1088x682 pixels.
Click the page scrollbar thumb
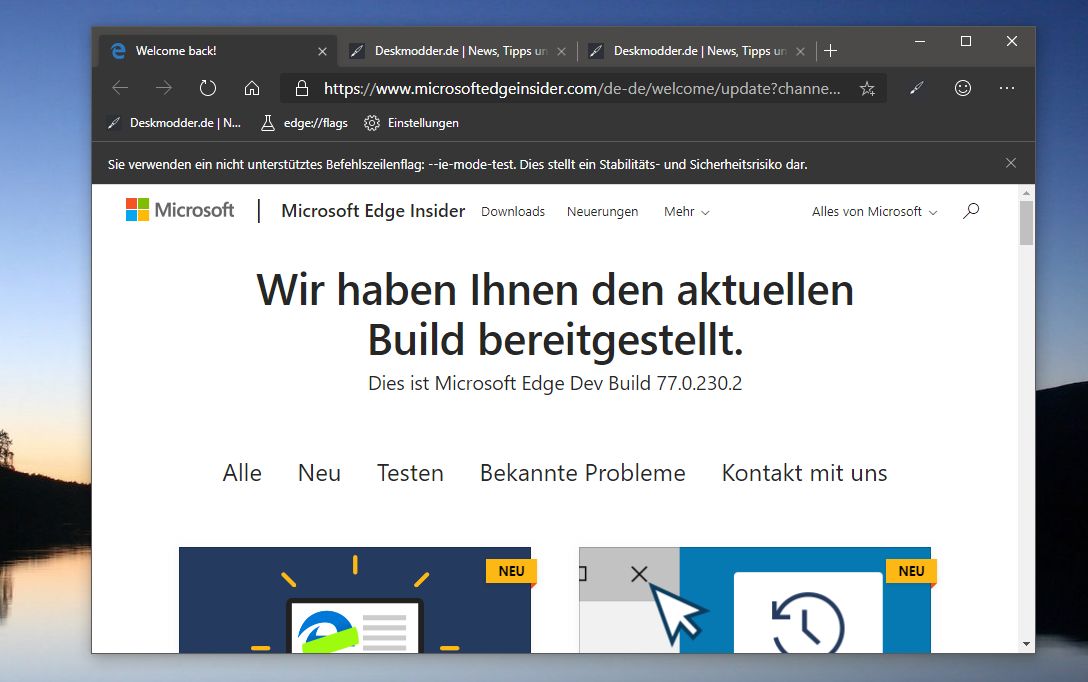[x=1026, y=223]
